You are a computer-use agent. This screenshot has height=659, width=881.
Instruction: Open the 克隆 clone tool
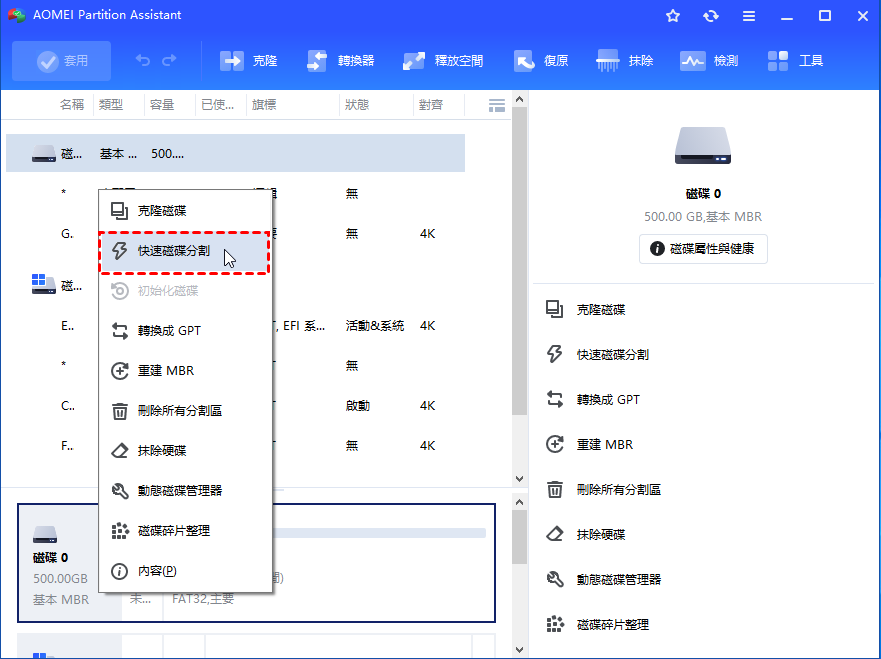point(248,61)
